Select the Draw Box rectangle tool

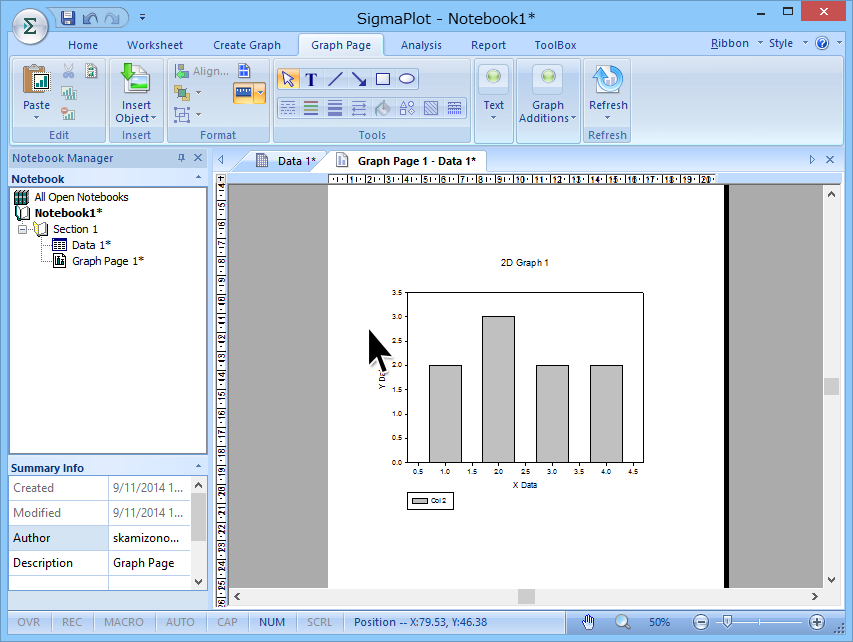383,79
